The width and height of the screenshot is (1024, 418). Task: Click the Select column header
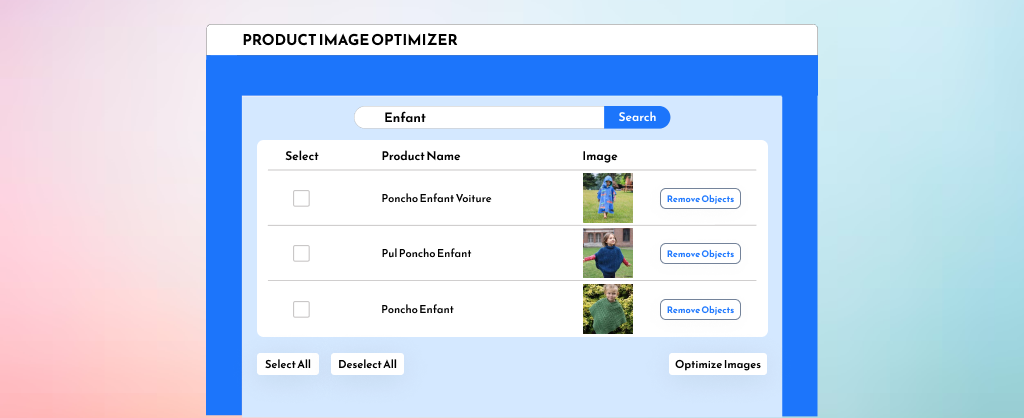coord(302,156)
